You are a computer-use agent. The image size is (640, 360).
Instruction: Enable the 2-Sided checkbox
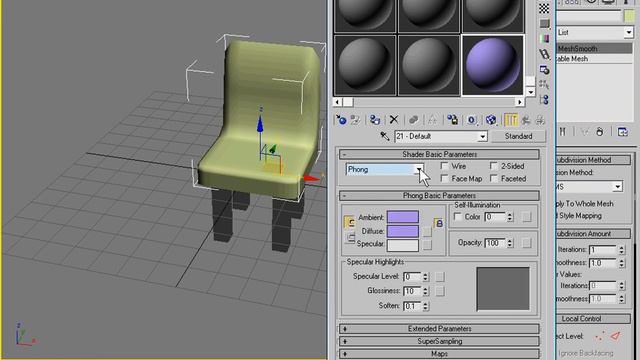coord(493,166)
